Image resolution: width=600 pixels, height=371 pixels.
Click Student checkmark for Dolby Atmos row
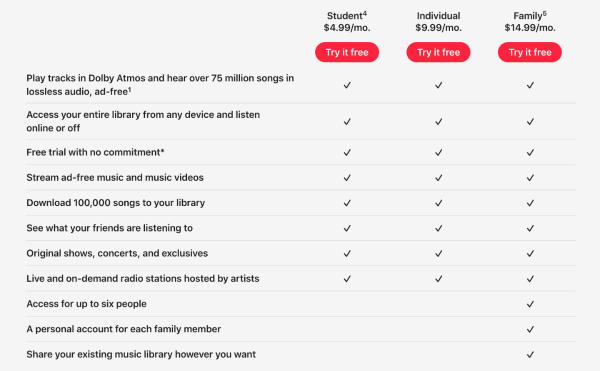click(x=347, y=85)
